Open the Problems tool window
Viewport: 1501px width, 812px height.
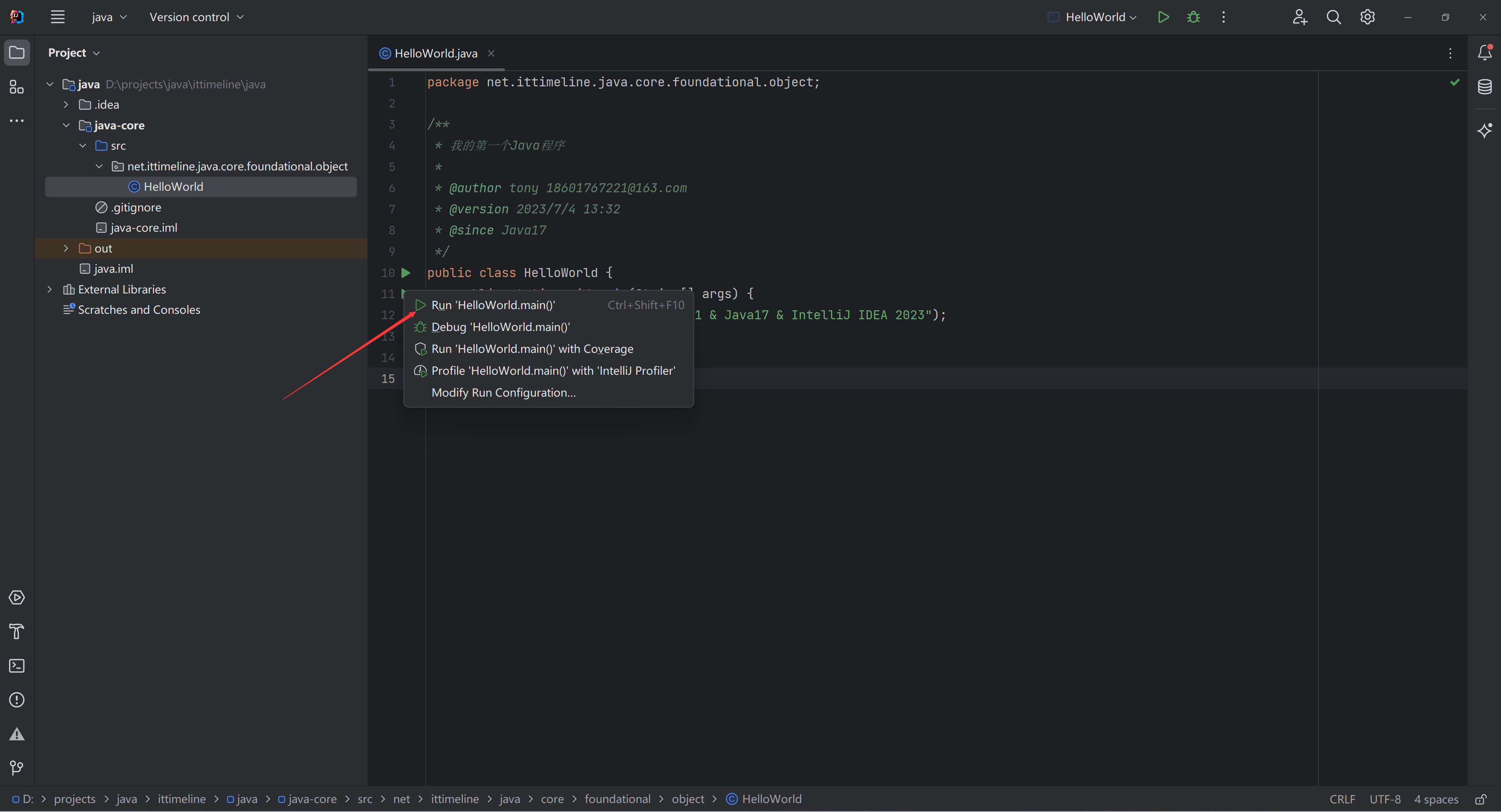click(x=17, y=699)
